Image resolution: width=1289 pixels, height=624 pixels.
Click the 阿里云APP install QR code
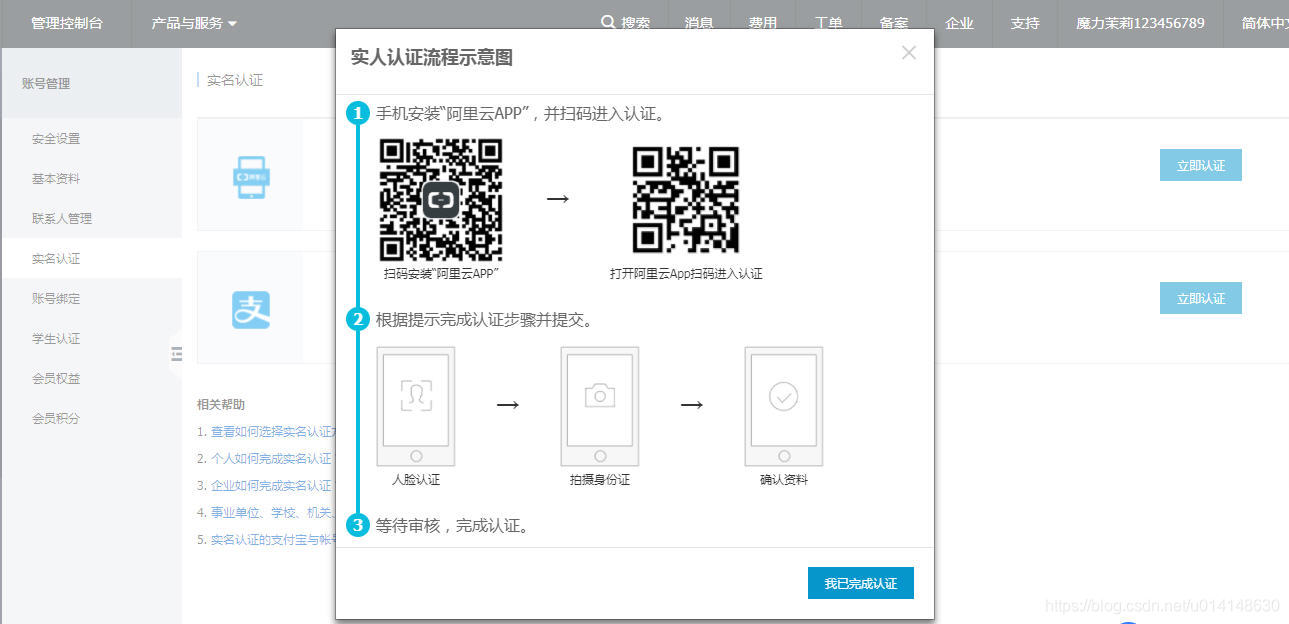pos(440,199)
